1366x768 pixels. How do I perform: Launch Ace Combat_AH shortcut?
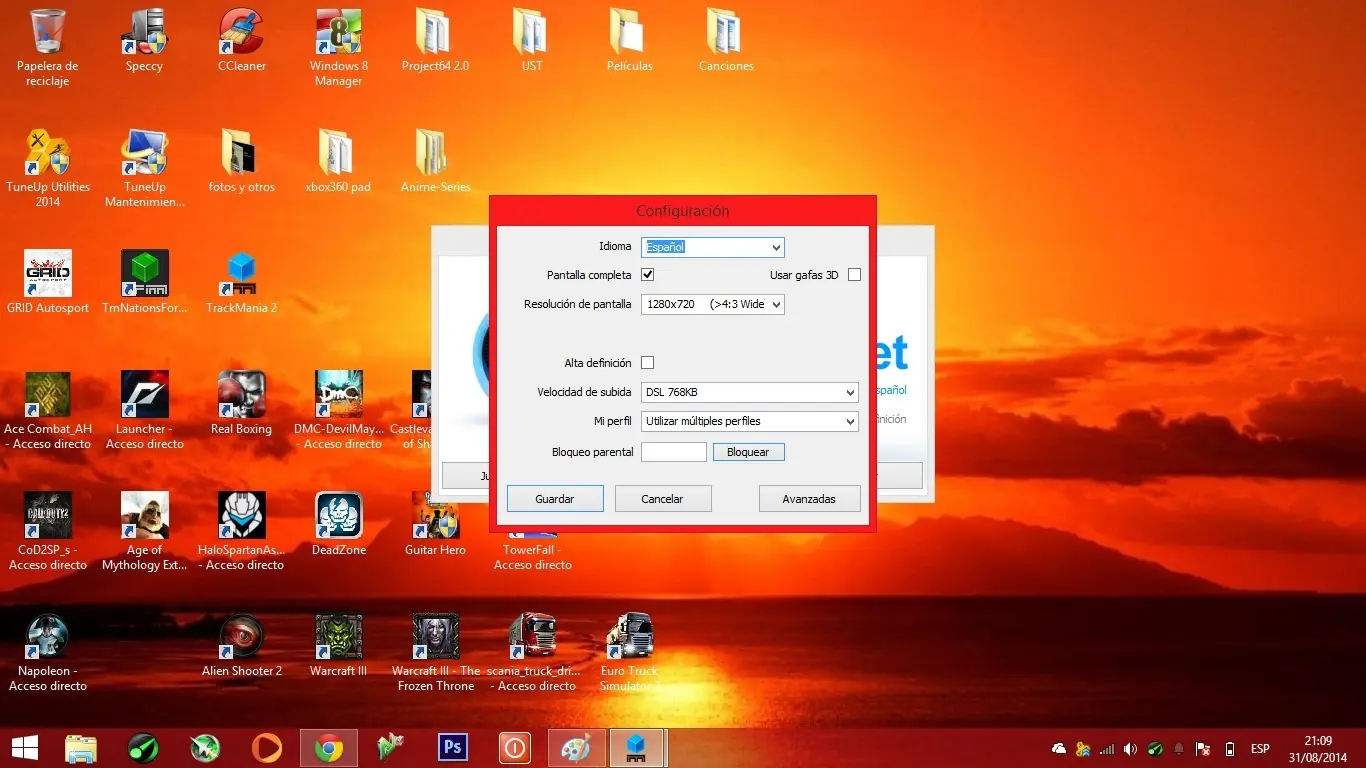[x=48, y=410]
